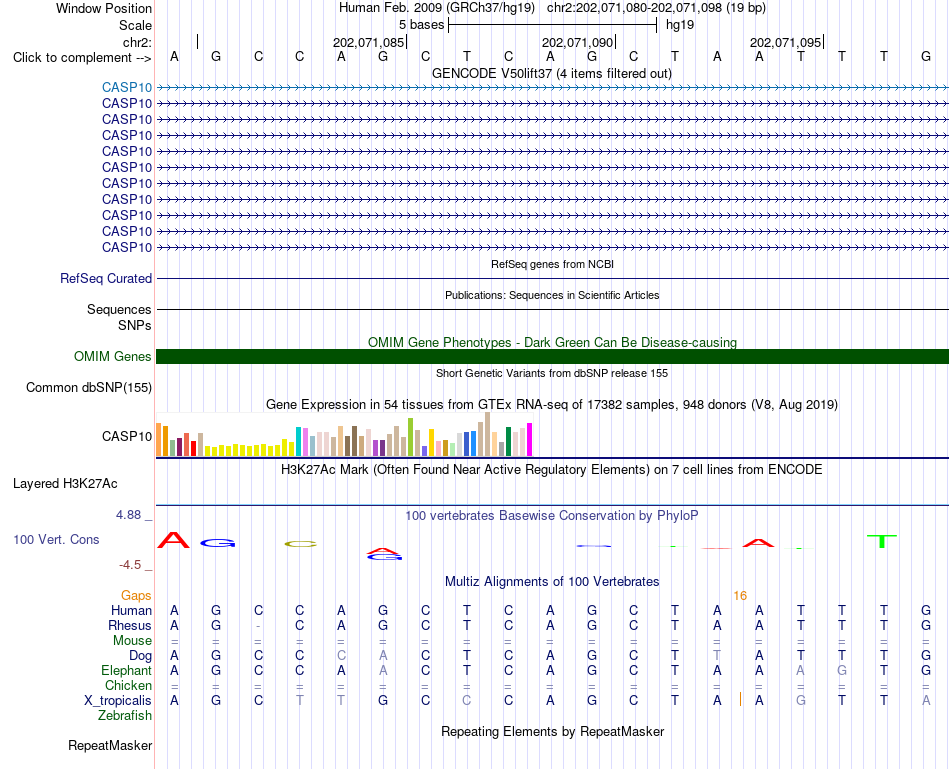The width and height of the screenshot is (950, 769).
Task: Click the CASP10 label beside GTEx bar chart
Action: (127, 436)
